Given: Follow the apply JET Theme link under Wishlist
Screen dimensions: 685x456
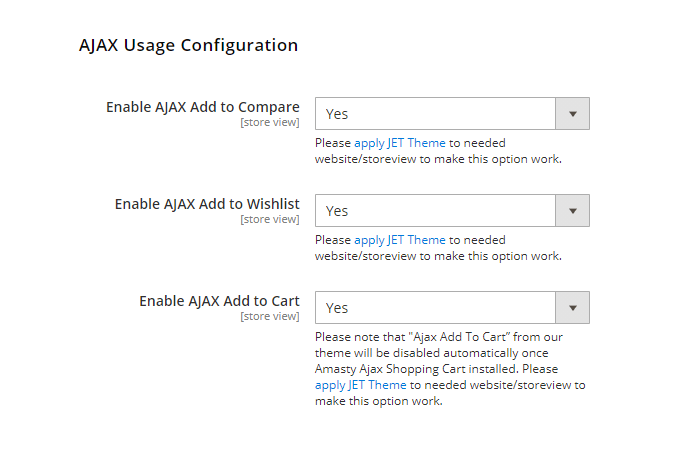Looking at the screenshot, I should point(400,240).
